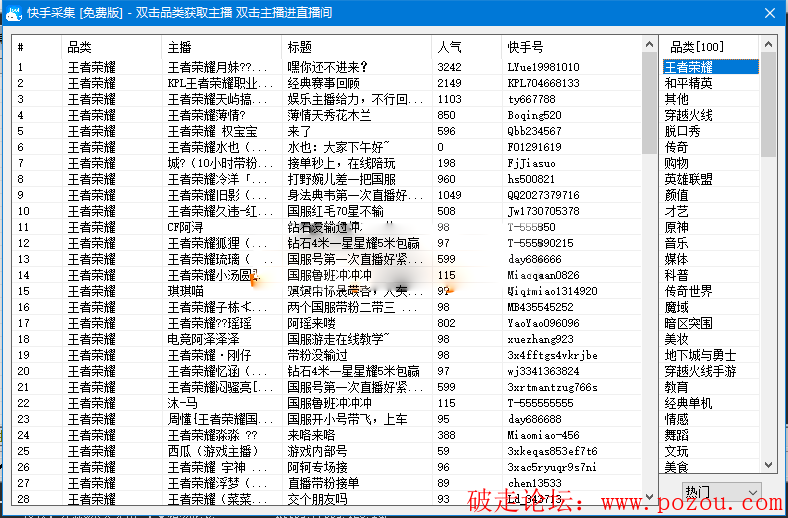Click the main table scrollbar thumb
This screenshot has height=518, width=788.
[649, 103]
